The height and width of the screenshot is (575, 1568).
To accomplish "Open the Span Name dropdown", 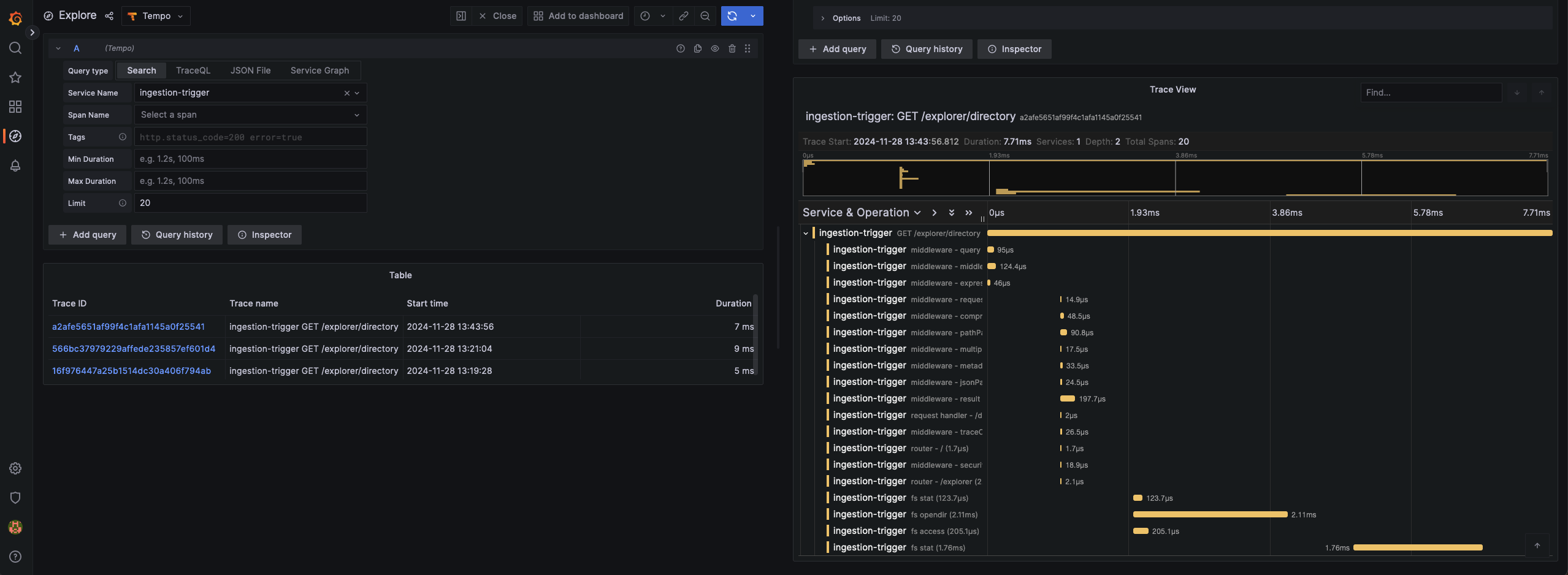I will [x=250, y=115].
